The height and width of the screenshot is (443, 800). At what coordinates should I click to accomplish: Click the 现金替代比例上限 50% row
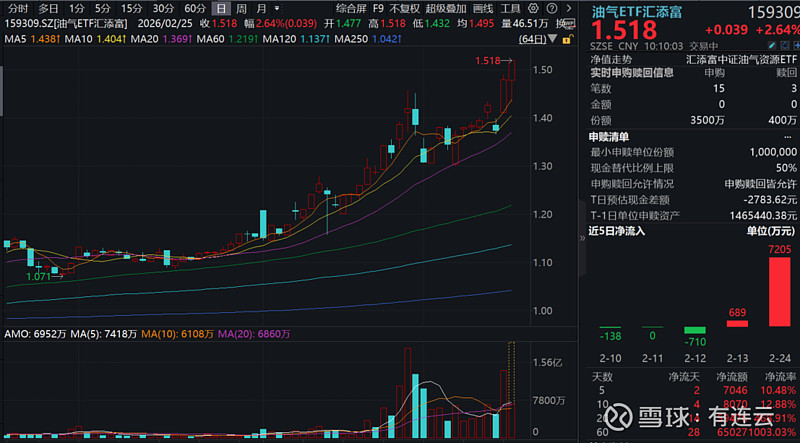(694, 168)
